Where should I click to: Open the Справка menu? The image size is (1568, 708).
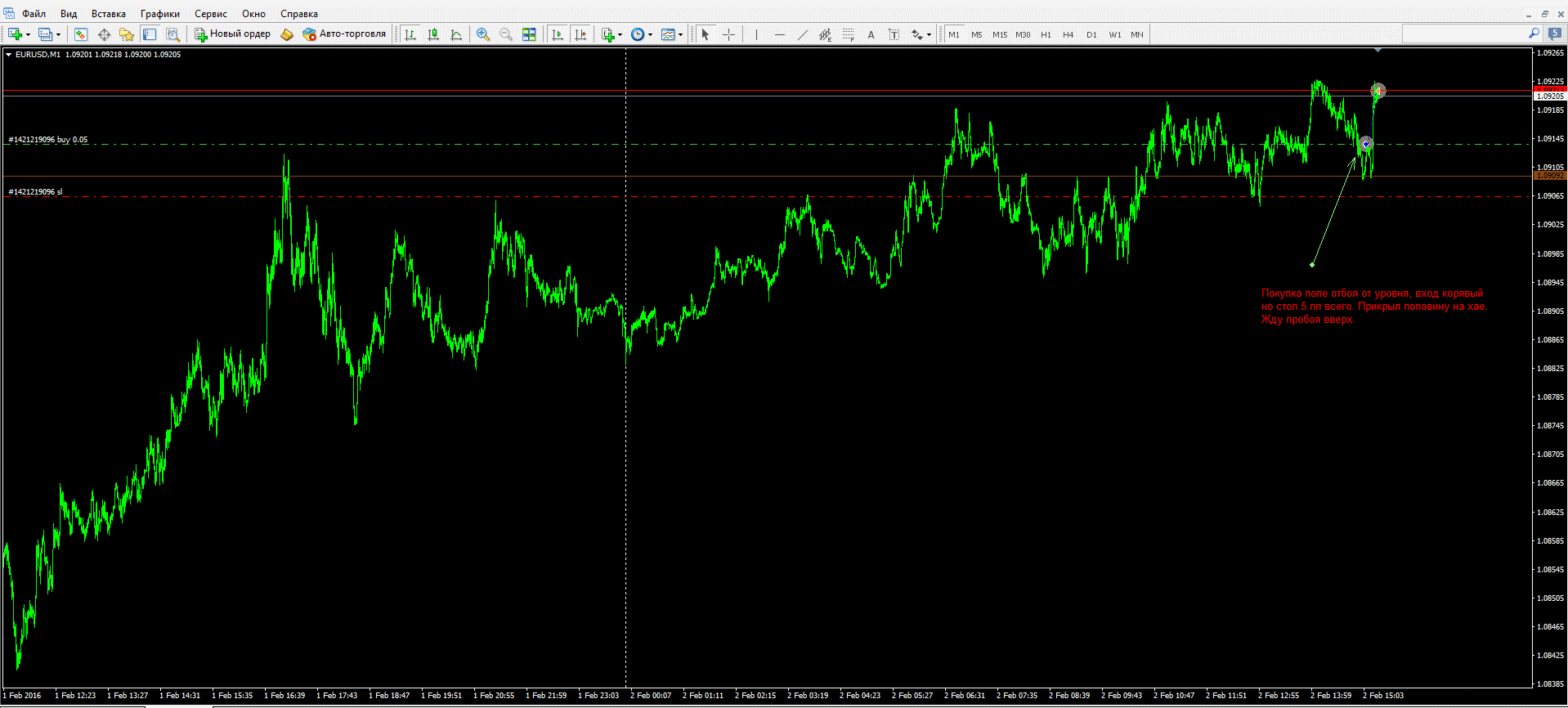299,14
